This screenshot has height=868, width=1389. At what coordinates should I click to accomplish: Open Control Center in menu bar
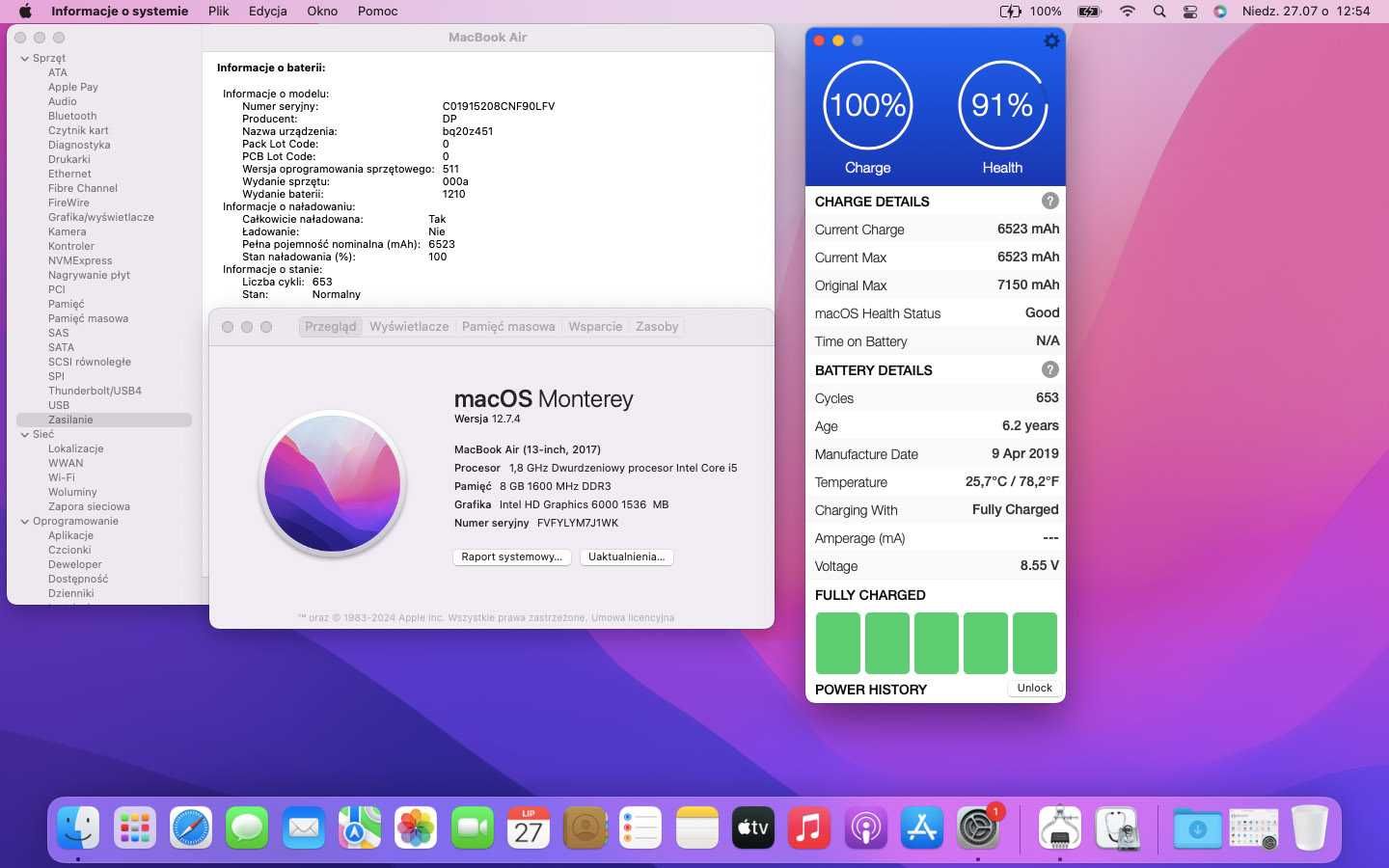tap(1190, 12)
